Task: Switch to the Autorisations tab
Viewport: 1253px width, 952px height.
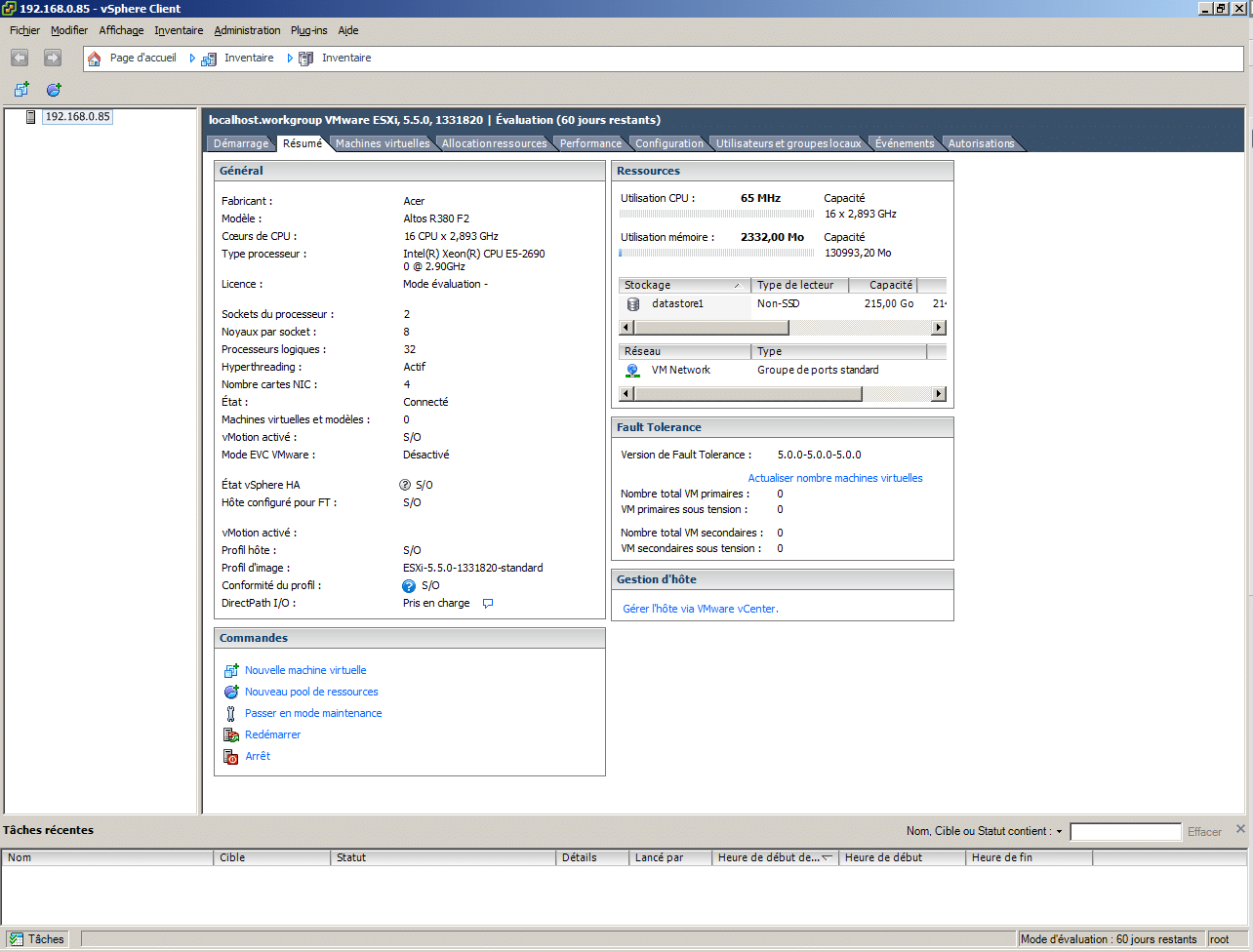Action: point(982,143)
